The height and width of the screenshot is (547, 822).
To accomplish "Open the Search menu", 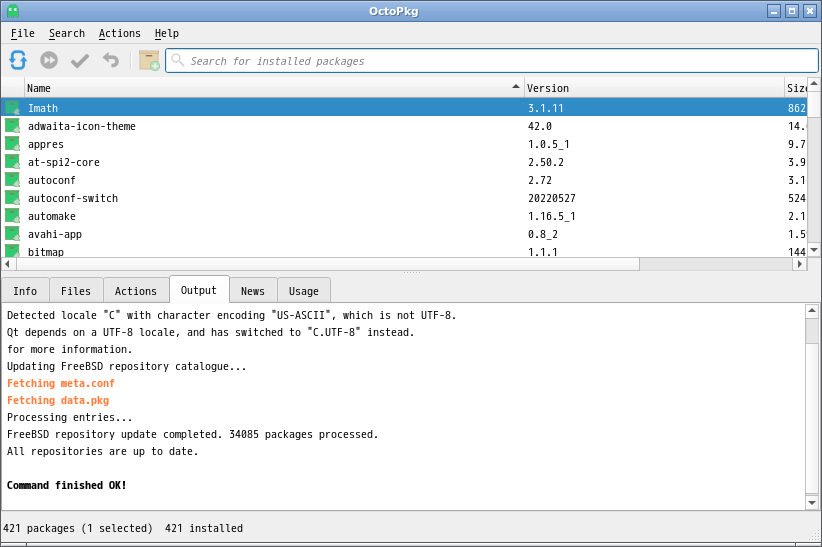I will tap(67, 33).
